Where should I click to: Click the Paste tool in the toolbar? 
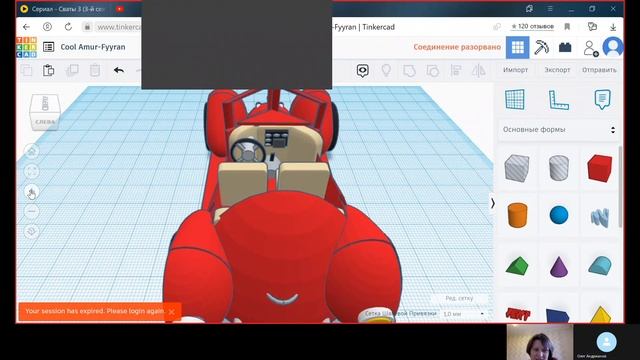point(49,71)
